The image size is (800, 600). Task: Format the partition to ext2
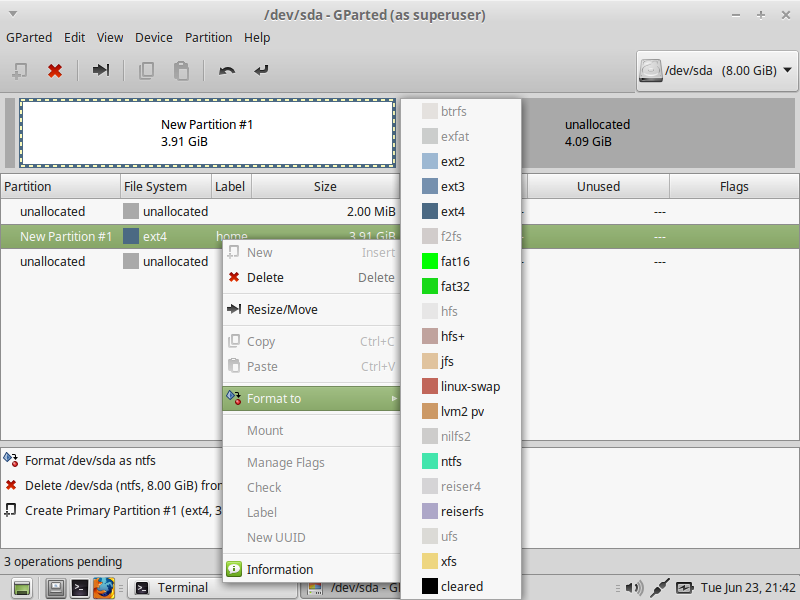click(x=461, y=161)
